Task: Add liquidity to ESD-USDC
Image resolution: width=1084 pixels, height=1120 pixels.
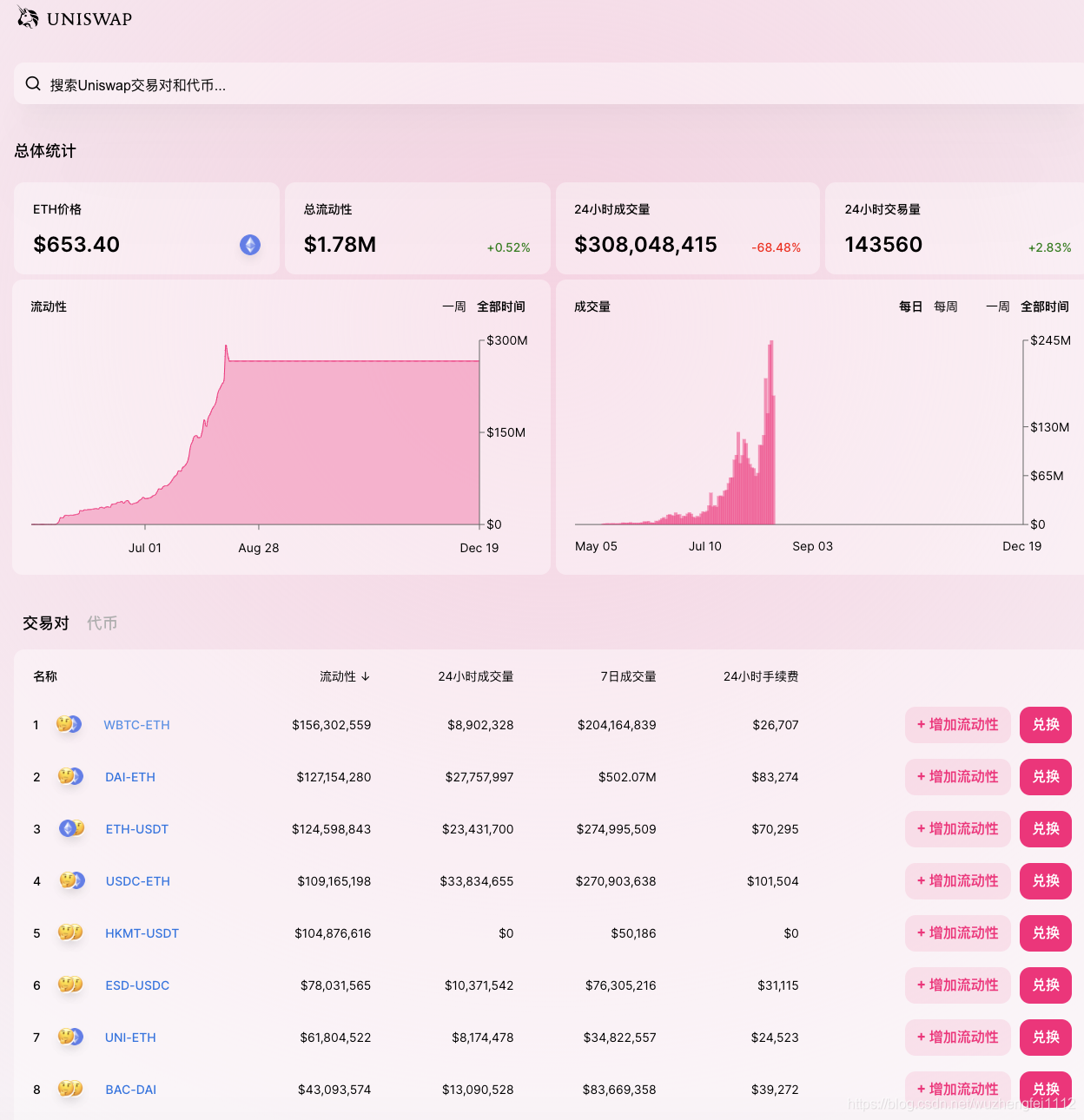Action: [x=958, y=985]
